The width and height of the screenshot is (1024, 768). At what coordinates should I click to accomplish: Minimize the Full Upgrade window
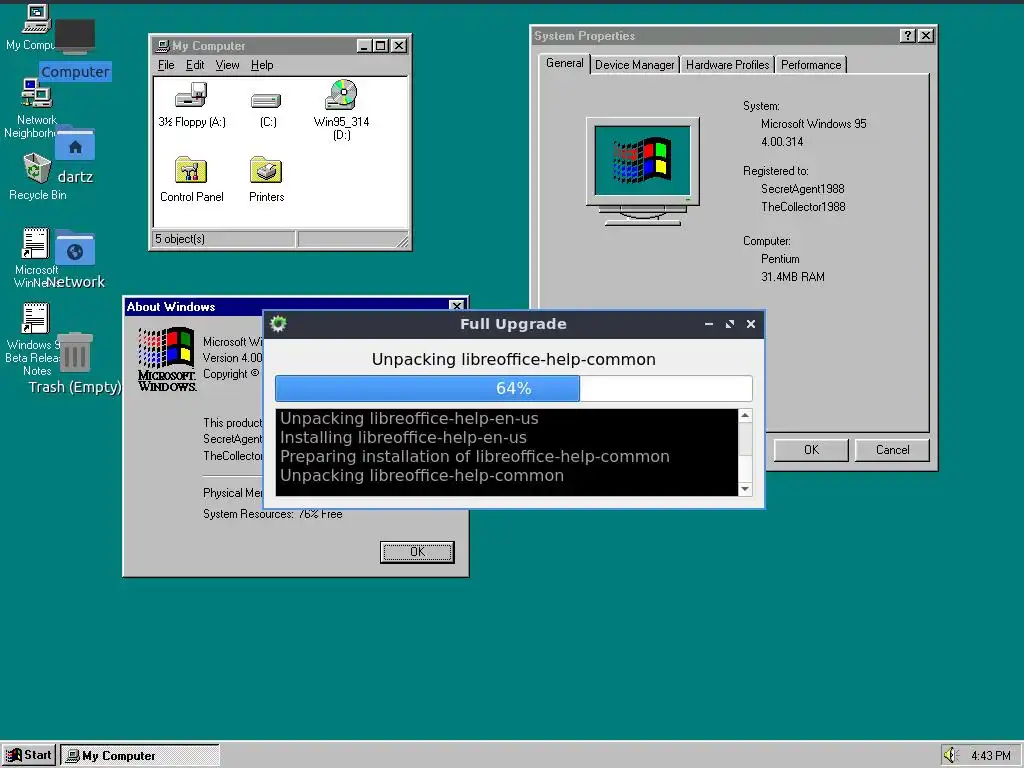coord(709,324)
